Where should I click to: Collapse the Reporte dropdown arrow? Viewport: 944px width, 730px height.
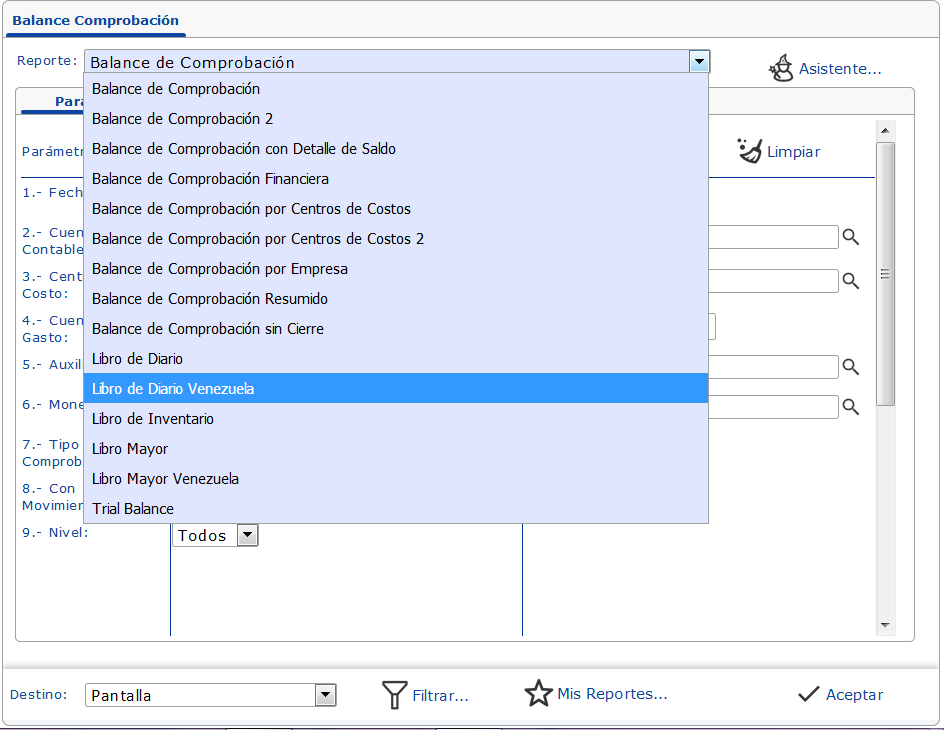point(699,62)
